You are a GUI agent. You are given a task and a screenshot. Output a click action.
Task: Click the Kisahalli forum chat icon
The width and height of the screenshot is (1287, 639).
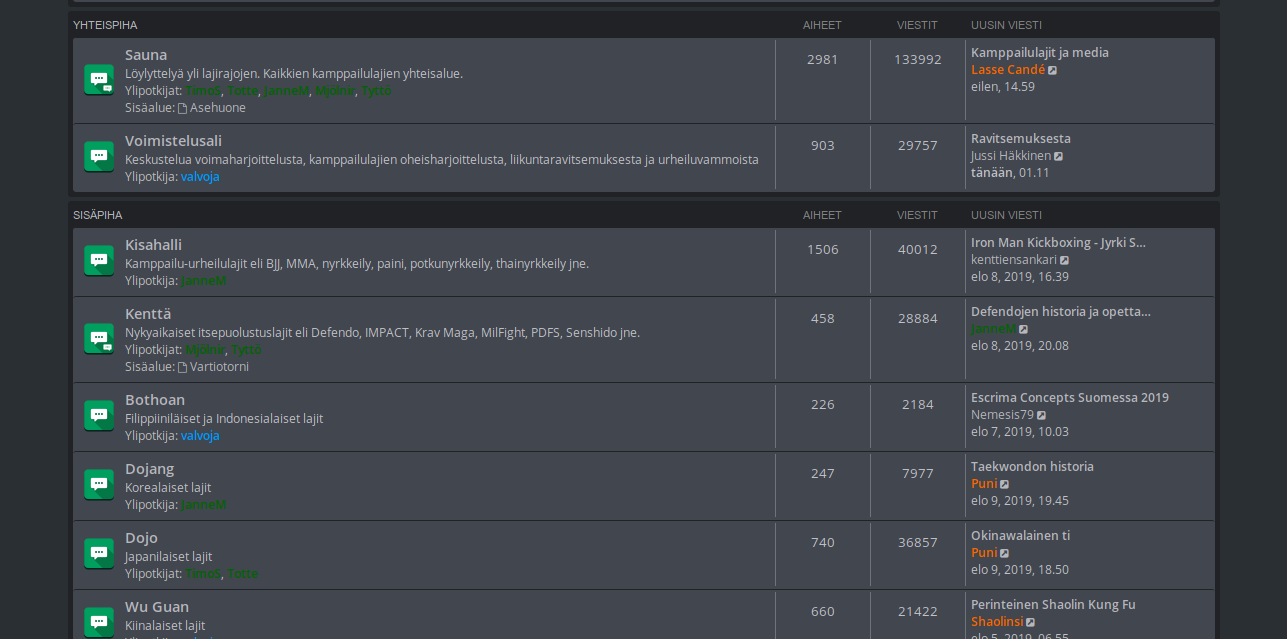(99, 261)
